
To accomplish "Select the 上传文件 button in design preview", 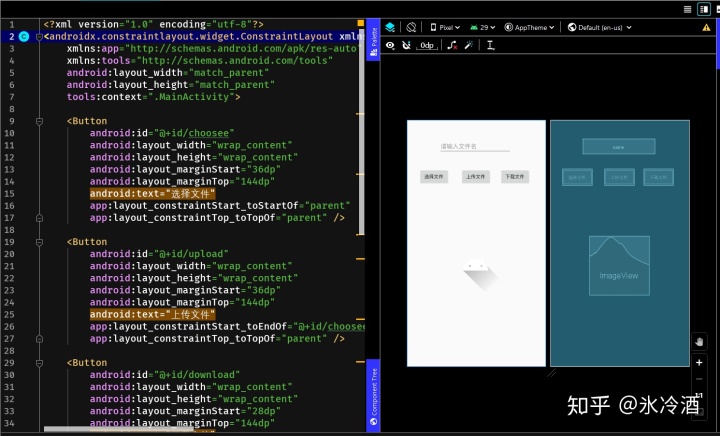I will (x=476, y=177).
